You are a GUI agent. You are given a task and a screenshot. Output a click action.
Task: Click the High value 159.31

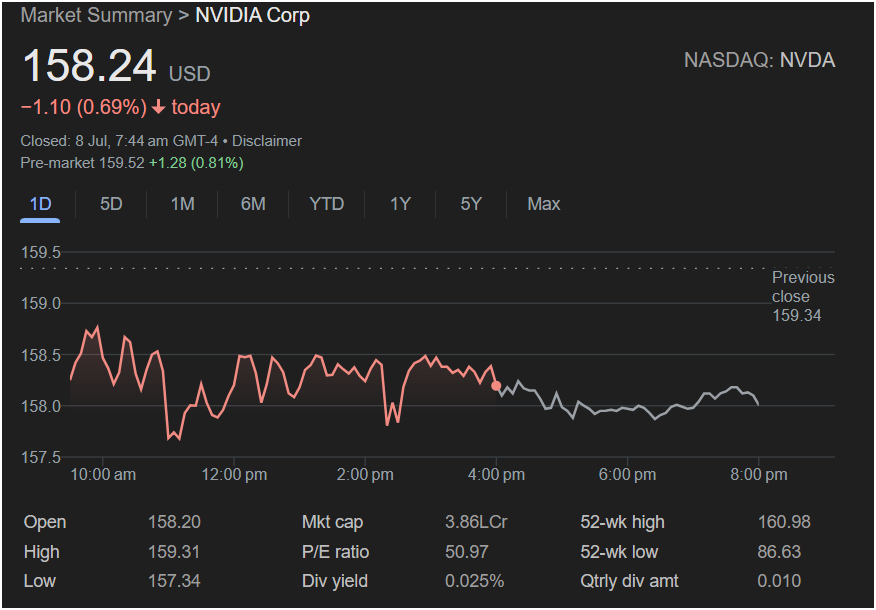pos(174,552)
